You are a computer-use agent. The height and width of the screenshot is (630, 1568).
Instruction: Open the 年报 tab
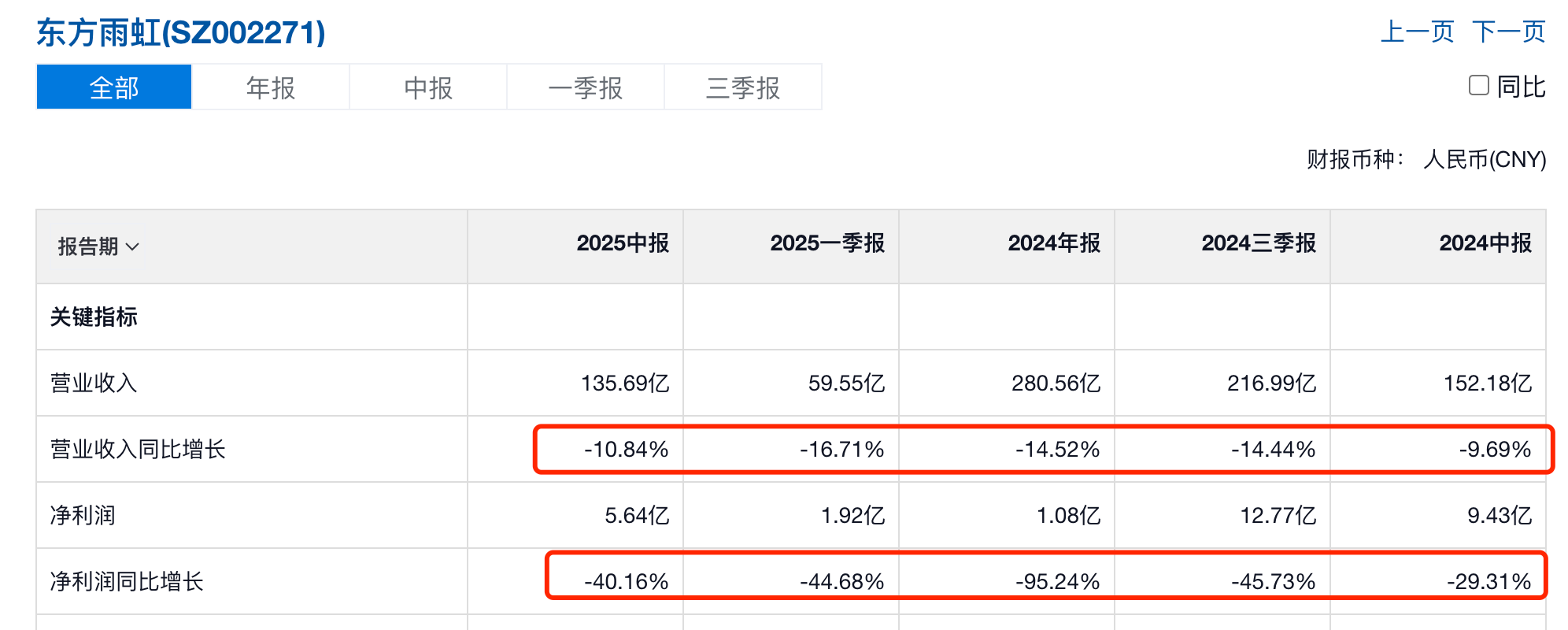click(270, 87)
